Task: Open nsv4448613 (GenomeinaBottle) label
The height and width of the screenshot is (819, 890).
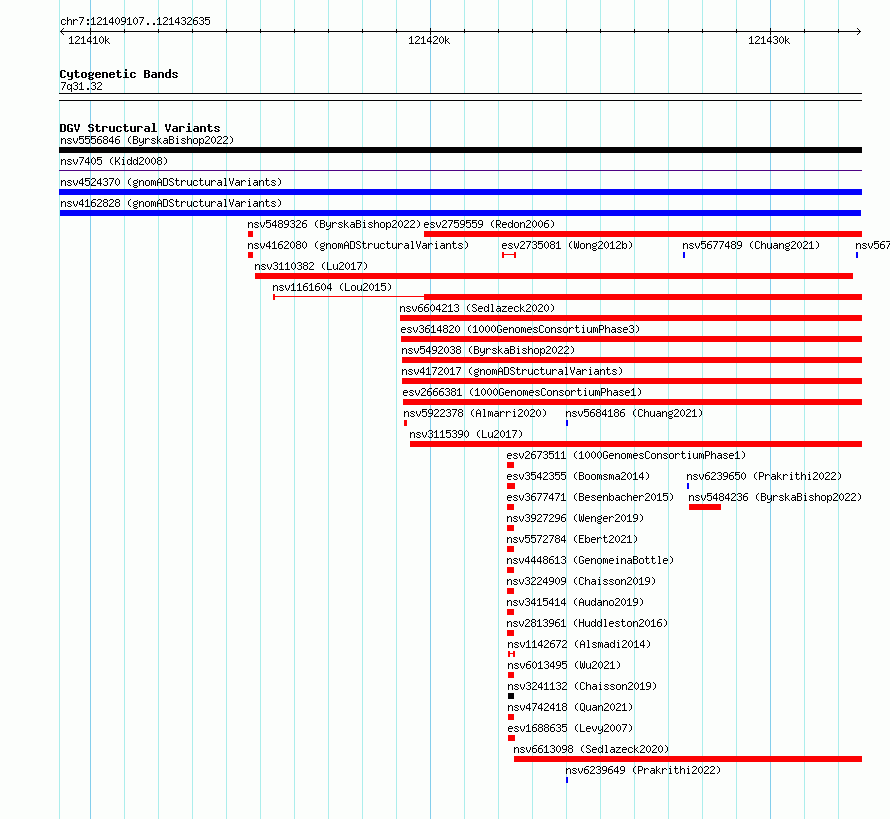Action: (590, 560)
